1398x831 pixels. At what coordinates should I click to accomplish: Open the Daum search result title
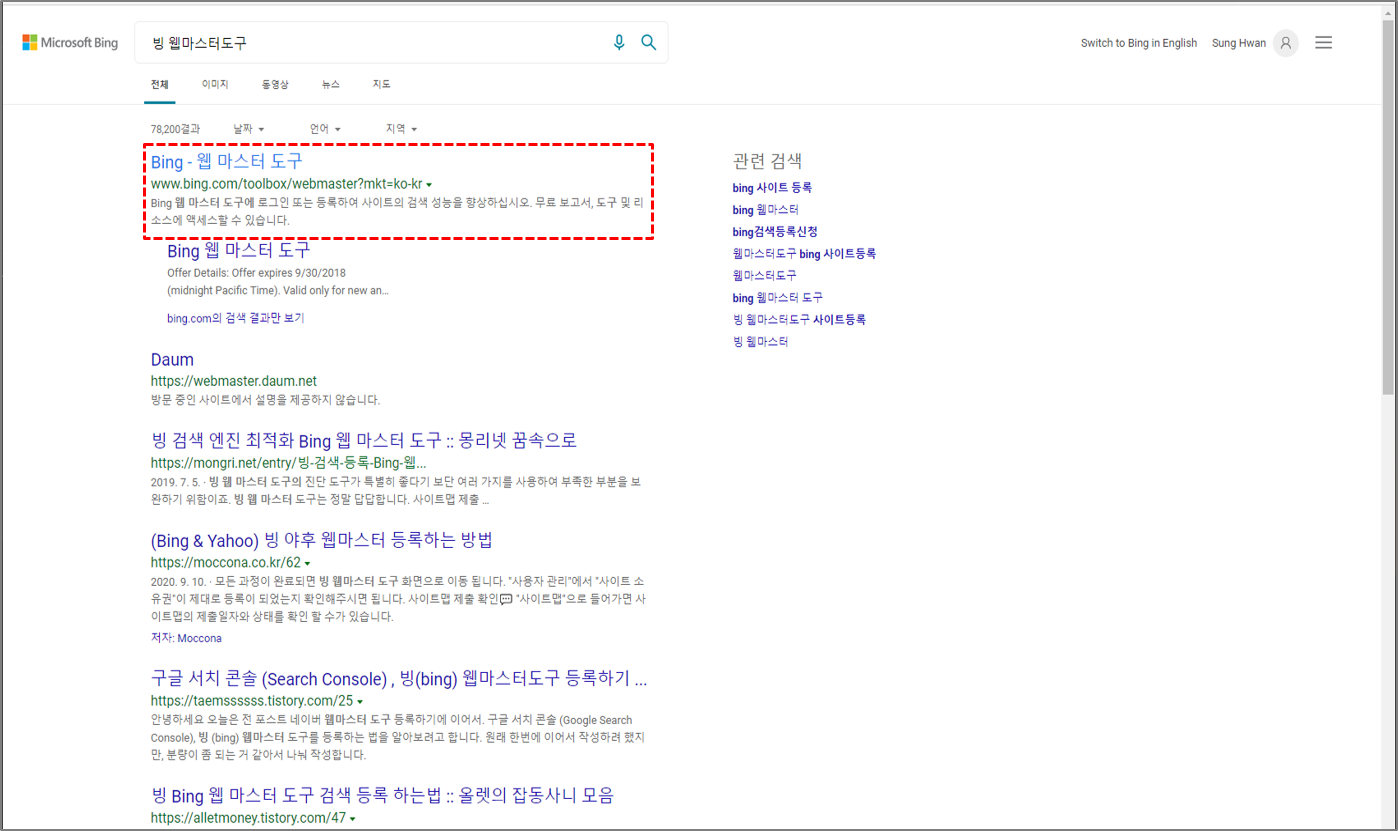tap(172, 360)
